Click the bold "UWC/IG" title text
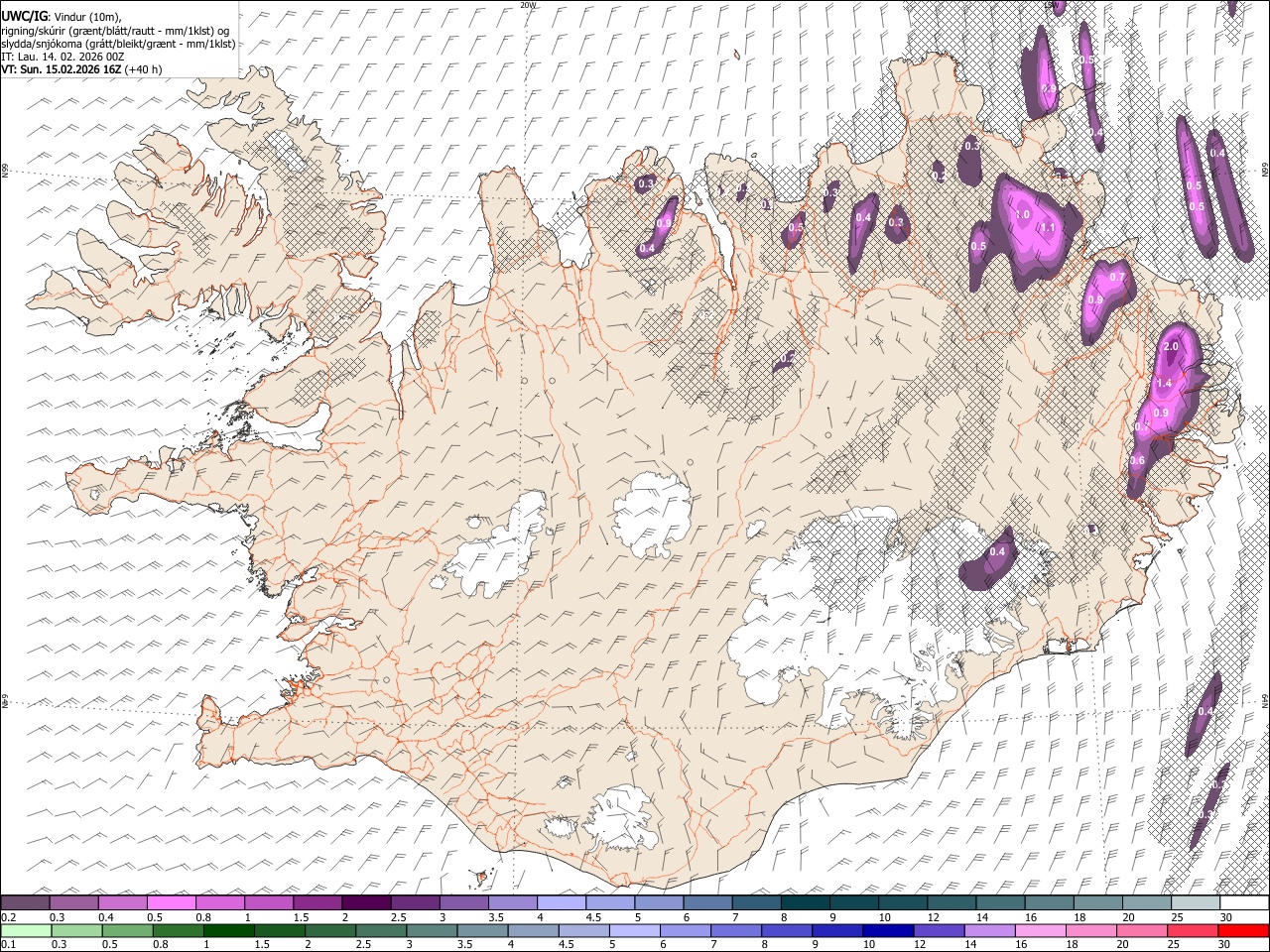 24,16
